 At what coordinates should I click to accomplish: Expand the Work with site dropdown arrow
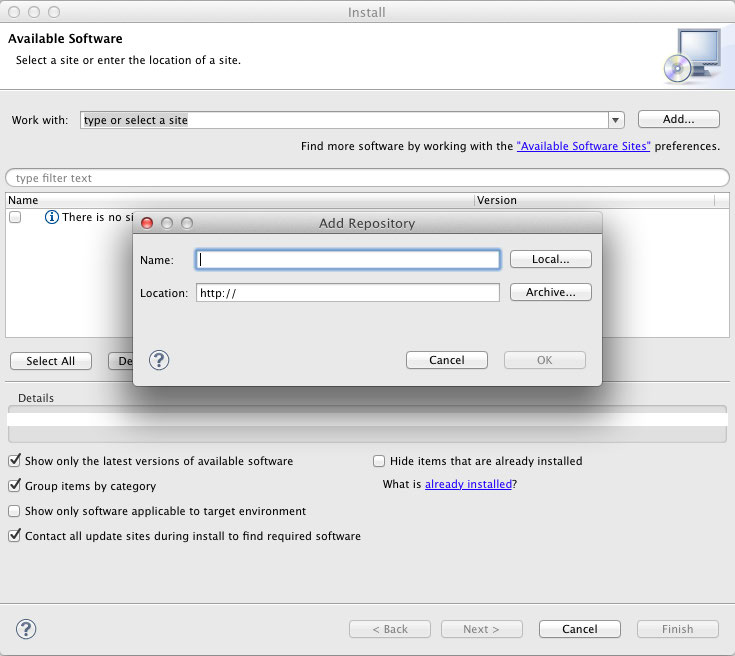tap(616, 120)
